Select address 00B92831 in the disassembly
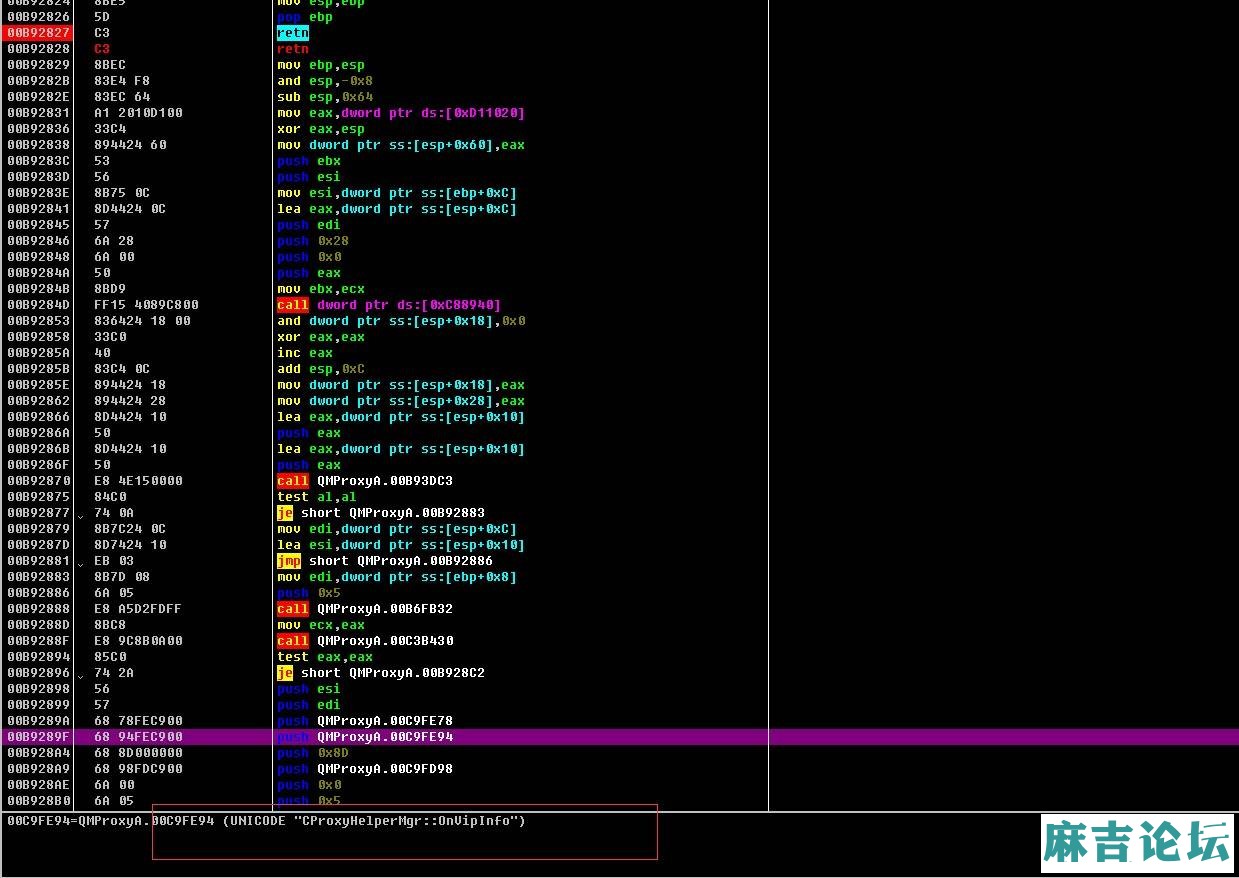1239x878 pixels. pos(38,113)
